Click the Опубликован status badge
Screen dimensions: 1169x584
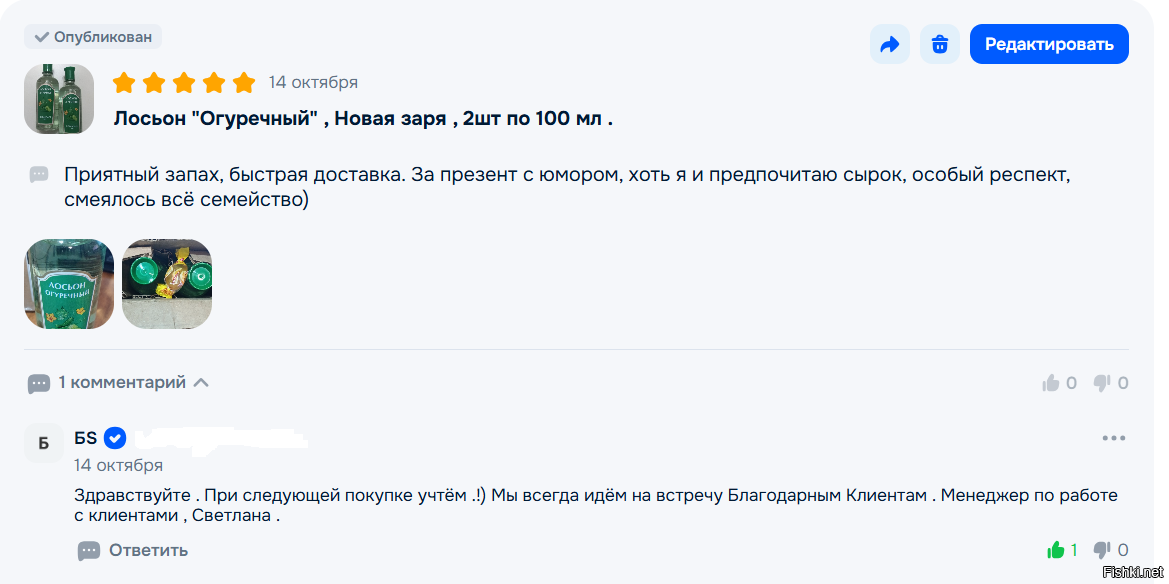pos(93,37)
